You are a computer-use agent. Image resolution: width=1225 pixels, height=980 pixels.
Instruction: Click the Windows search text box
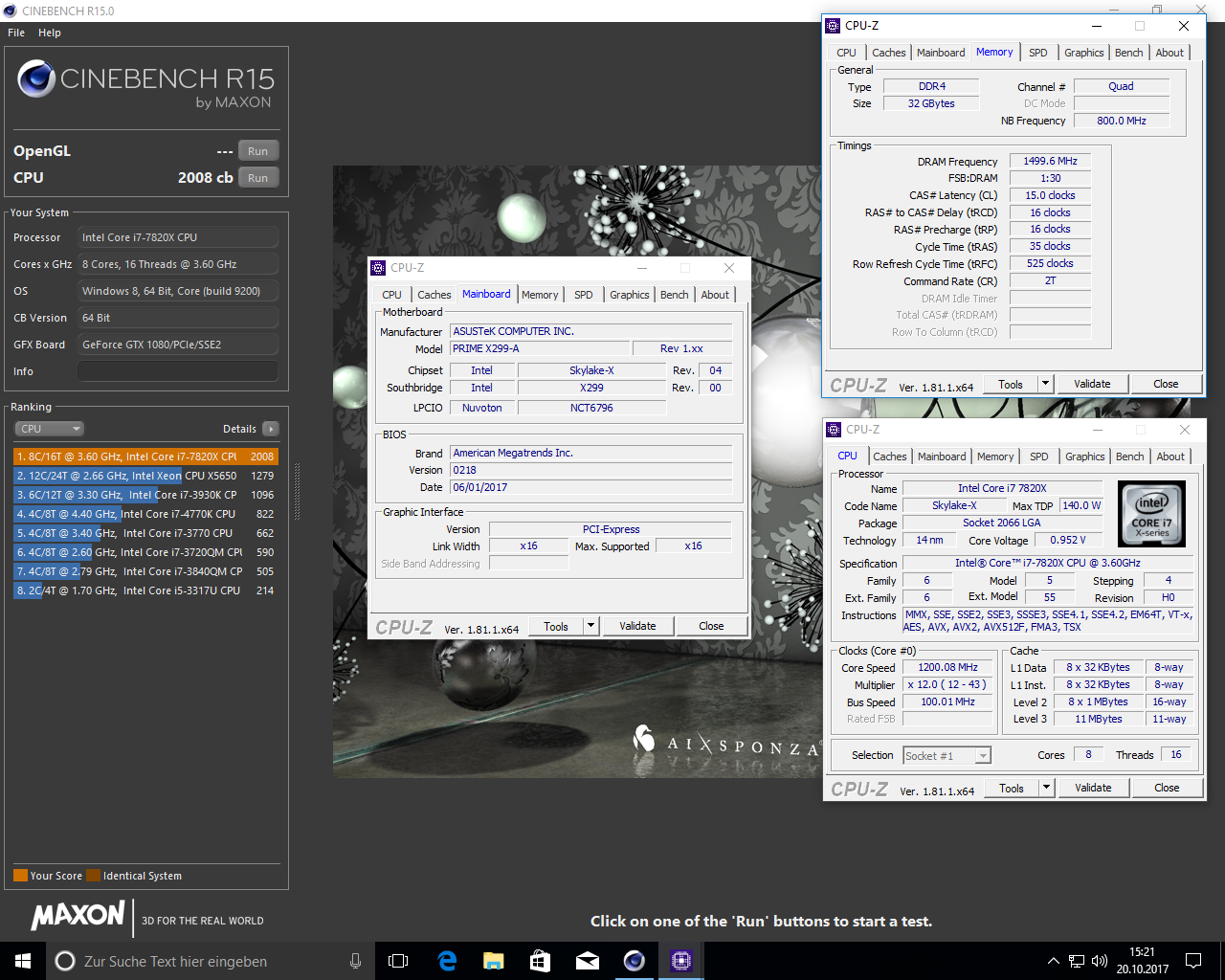pyautogui.click(x=211, y=961)
